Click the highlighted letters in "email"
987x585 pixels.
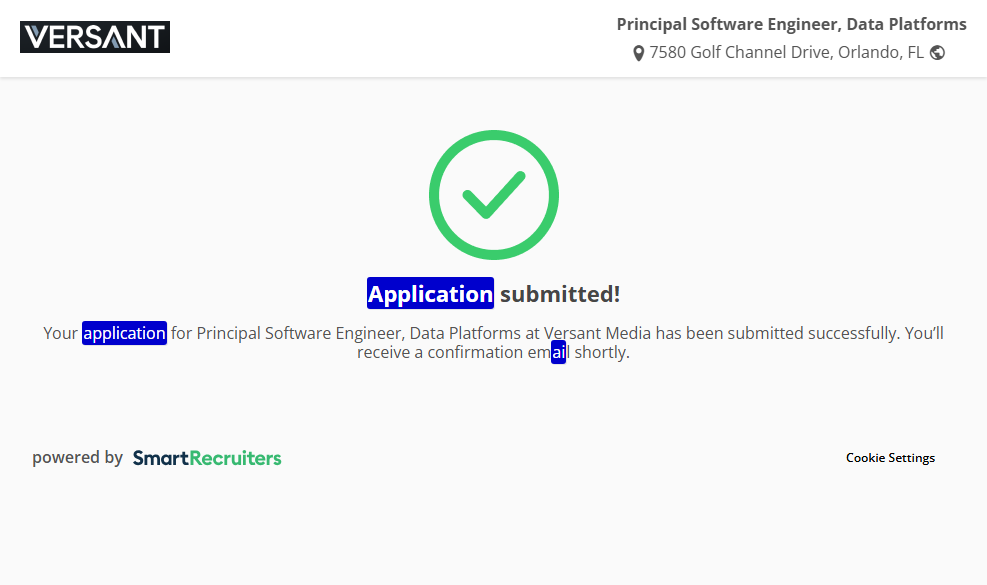click(559, 352)
